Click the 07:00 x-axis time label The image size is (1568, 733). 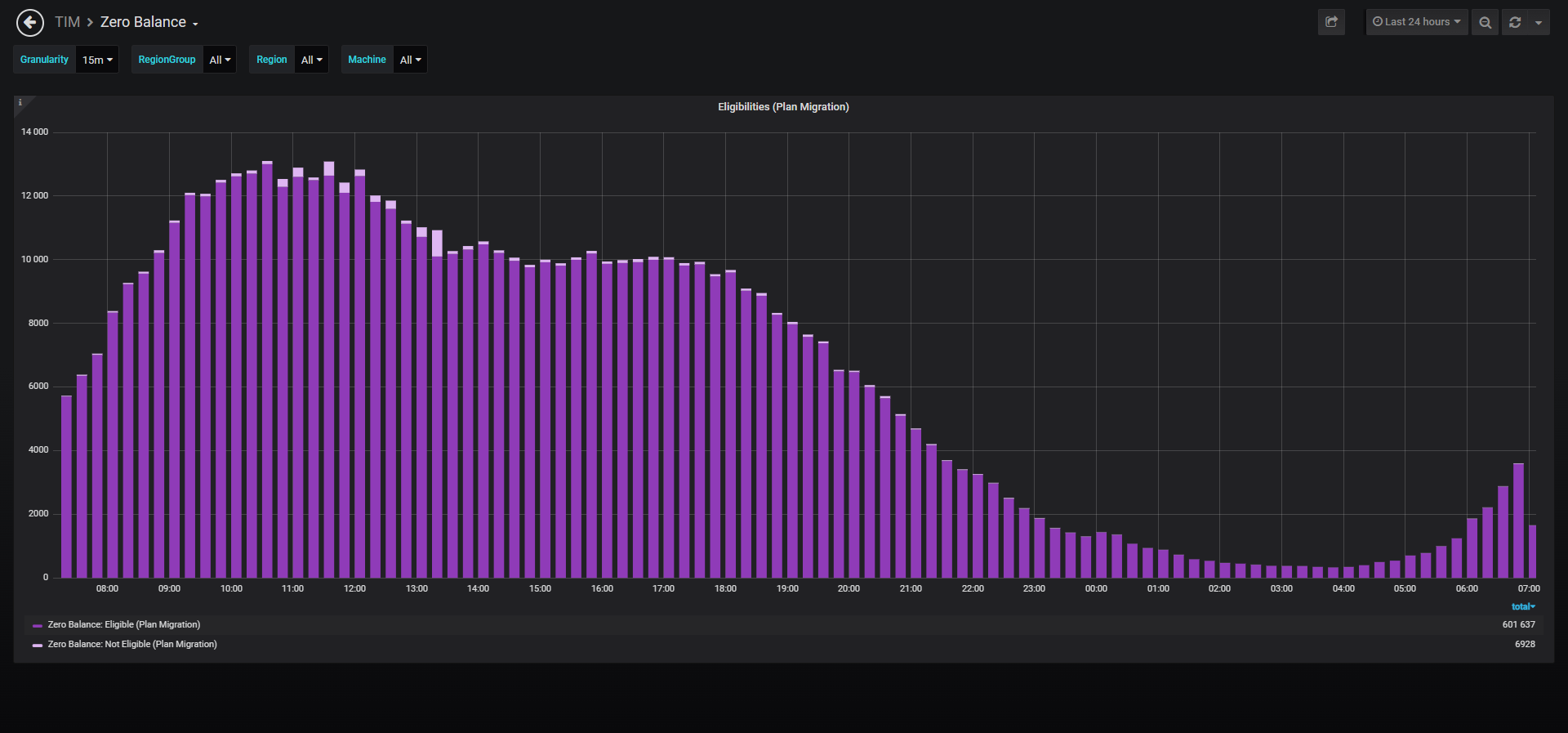1529,588
